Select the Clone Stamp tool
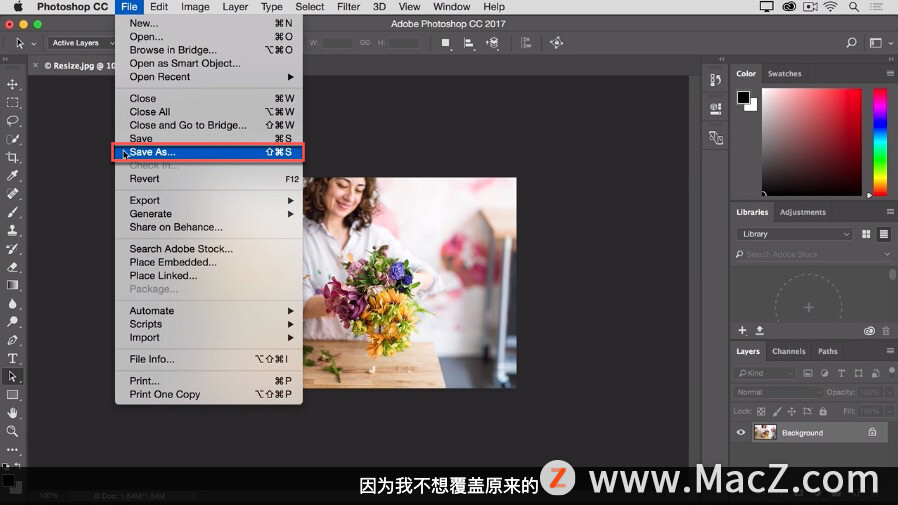Screen dimensions: 898x505 [13, 231]
